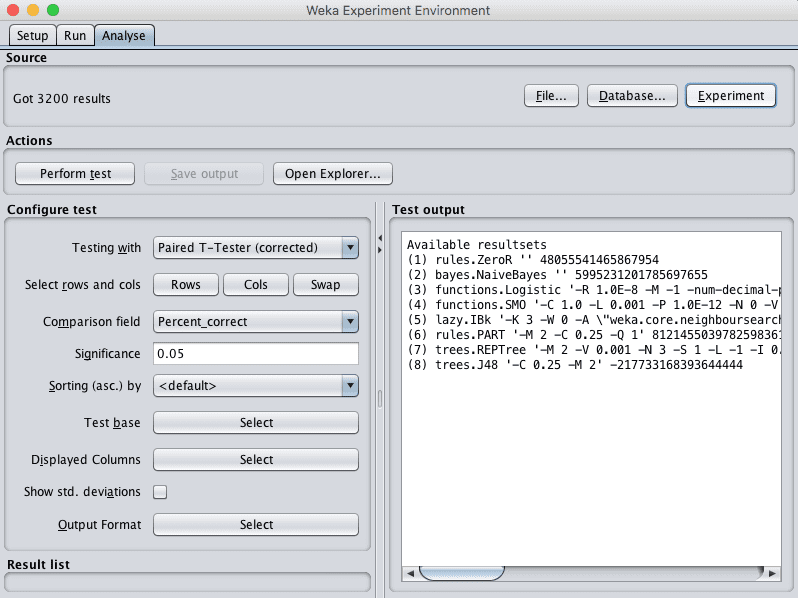The width and height of the screenshot is (798, 598).
Task: Expand the Comparison field dropdown
Action: tap(256, 322)
